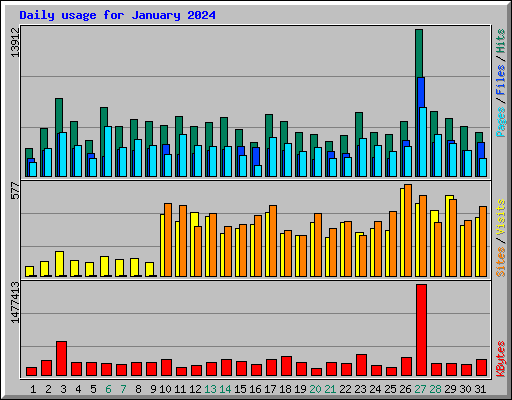Viewport: 512px width, 400px height.
Task: Click the chart title 'Daily usage for January 2024'
Action: pyautogui.click(x=117, y=15)
